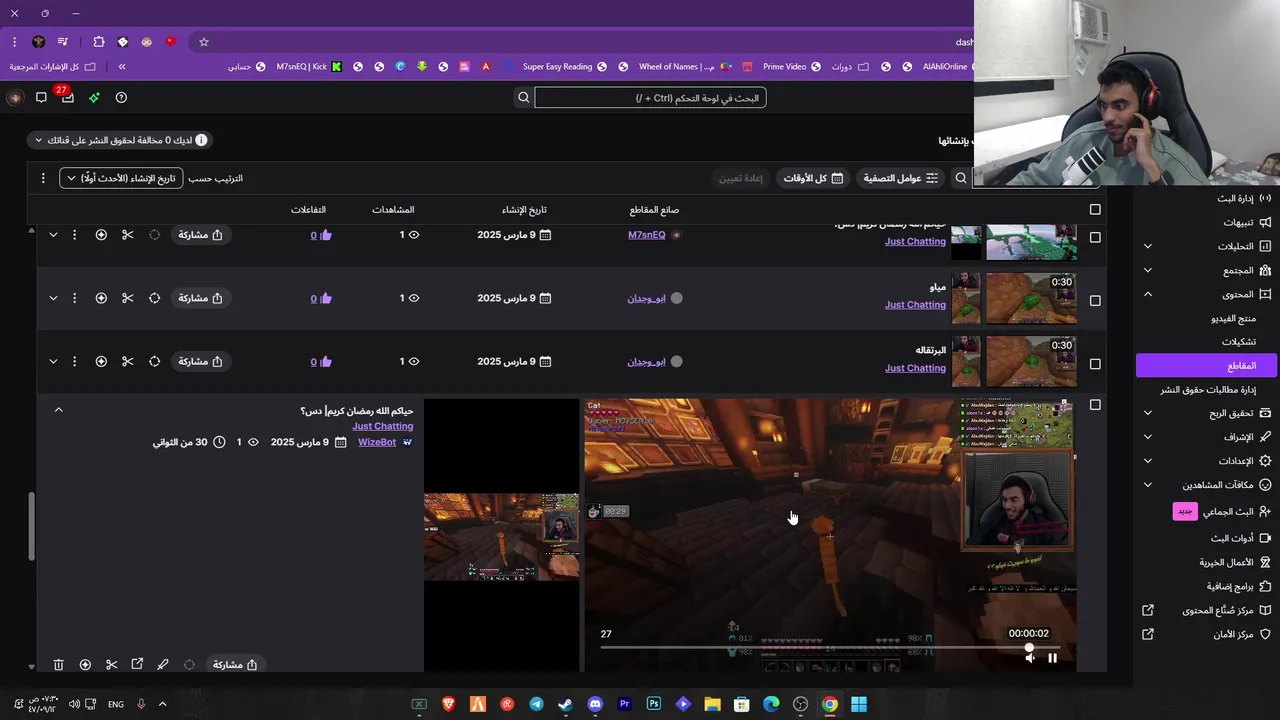
Task: Open the ابو_وجدان creator link in ميلو row
Action: click(646, 298)
